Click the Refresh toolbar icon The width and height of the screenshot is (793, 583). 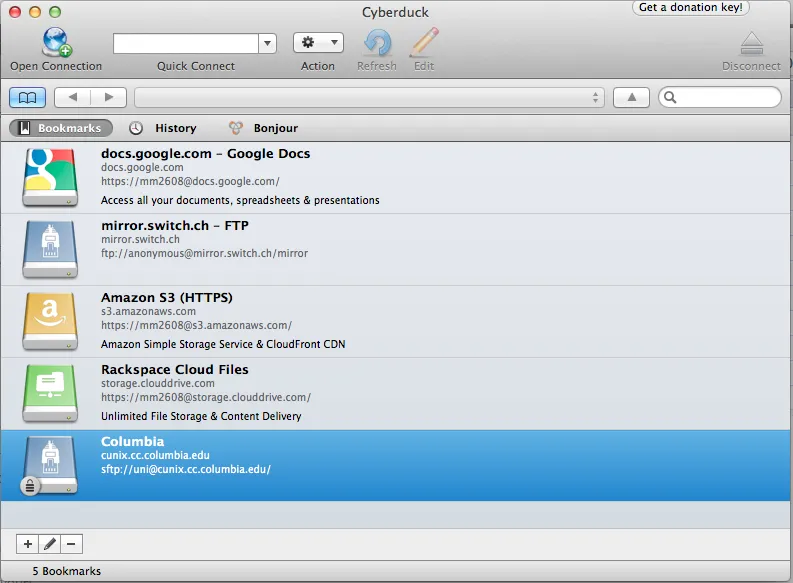point(377,43)
